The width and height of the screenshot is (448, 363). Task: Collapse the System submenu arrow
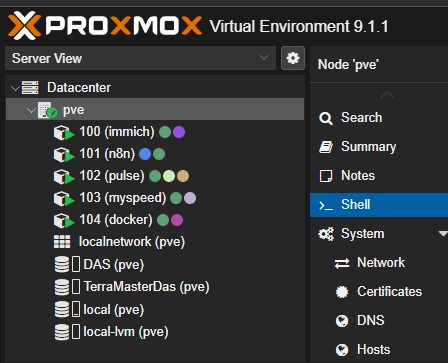pos(443,234)
